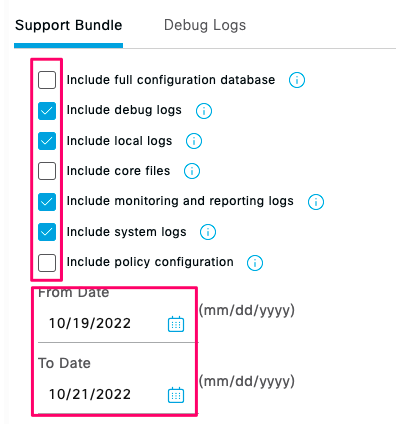This screenshot has width=396, height=424.
Task: Open the To Date calendar picker
Action: click(x=176, y=395)
